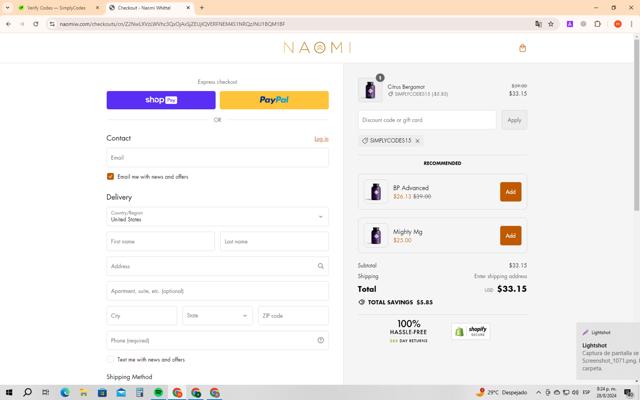The width and height of the screenshot is (640, 400).
Task: Click the Discount code or gift card field
Action: coord(427,120)
